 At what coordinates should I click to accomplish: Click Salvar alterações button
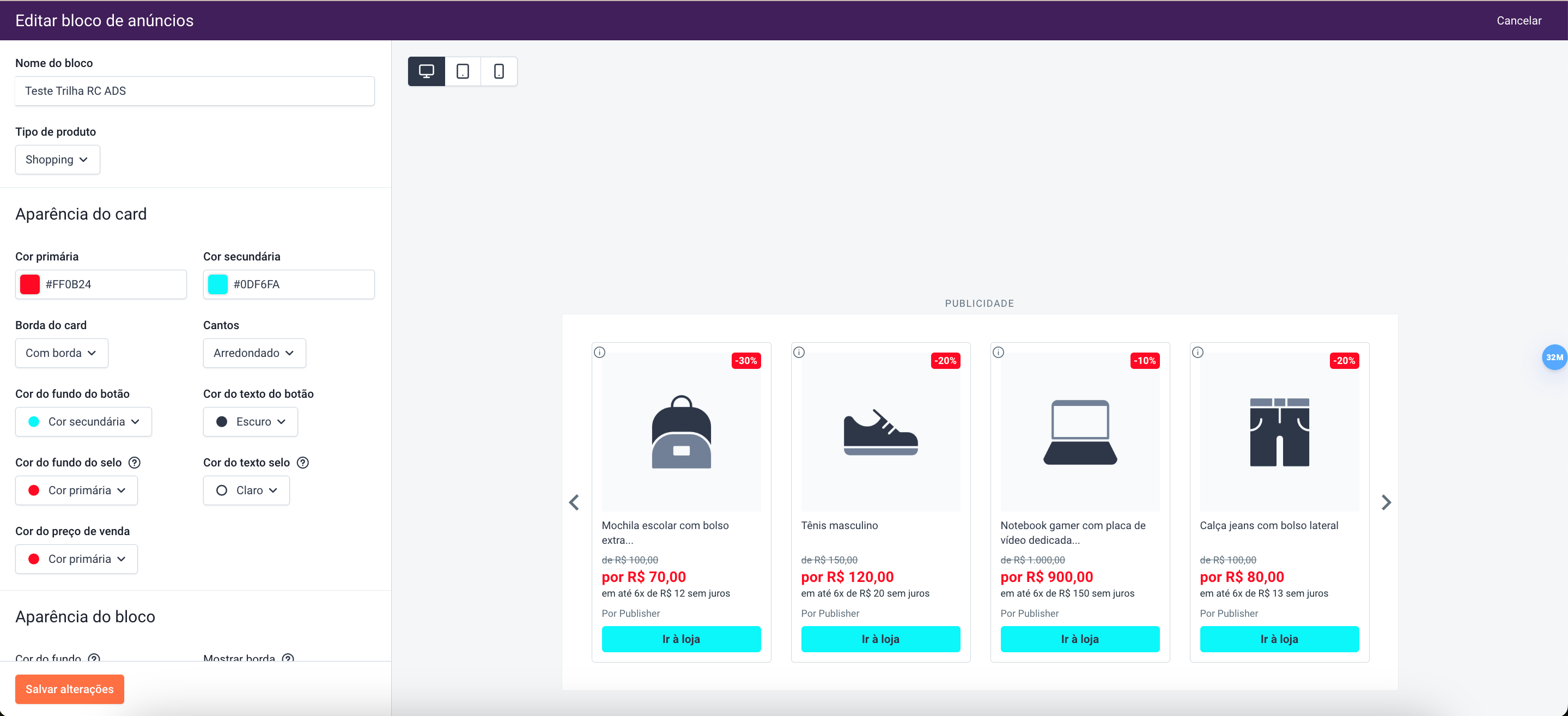[x=69, y=689]
